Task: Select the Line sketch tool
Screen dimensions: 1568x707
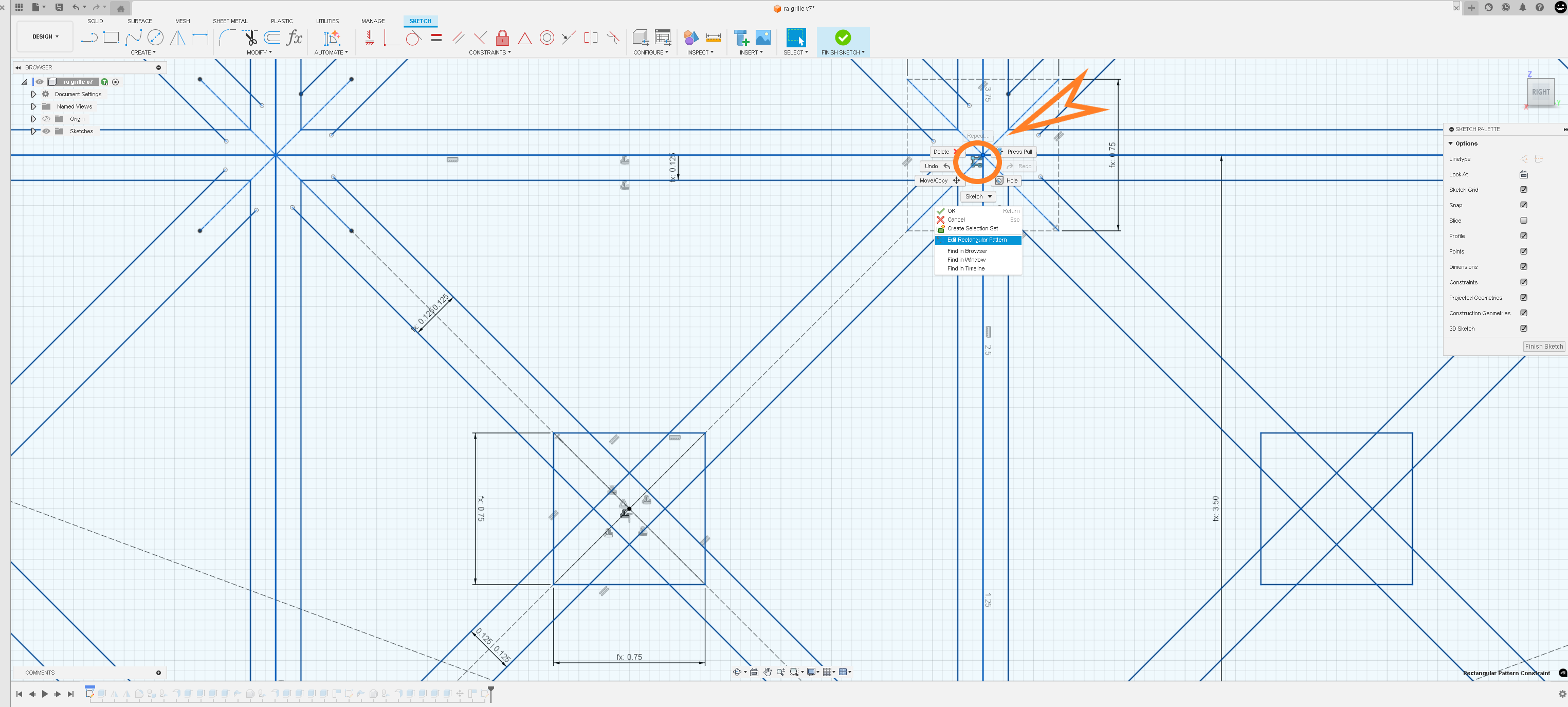Action: tap(89, 38)
